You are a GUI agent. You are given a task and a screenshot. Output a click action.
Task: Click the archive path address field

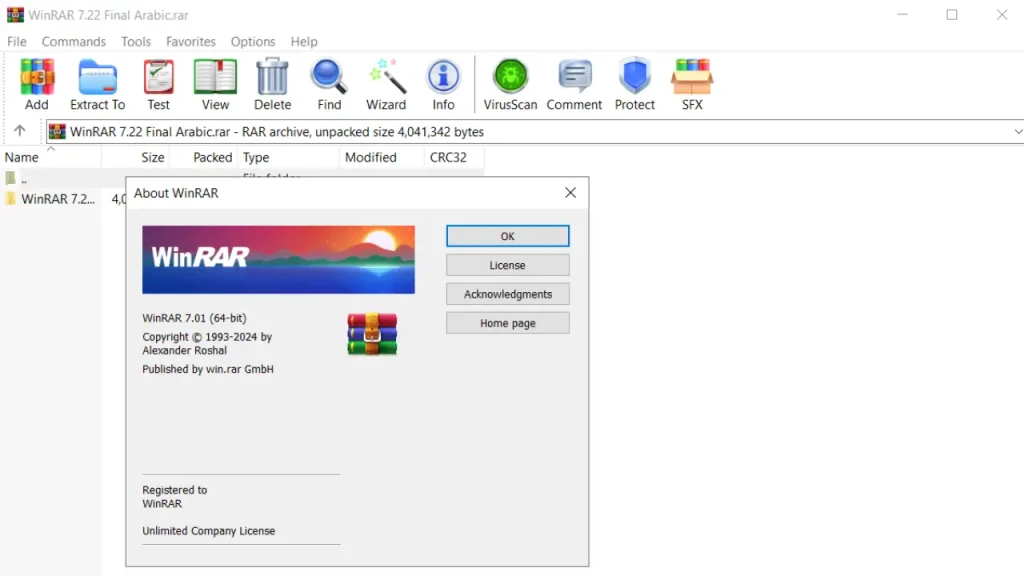pyautogui.click(x=534, y=131)
